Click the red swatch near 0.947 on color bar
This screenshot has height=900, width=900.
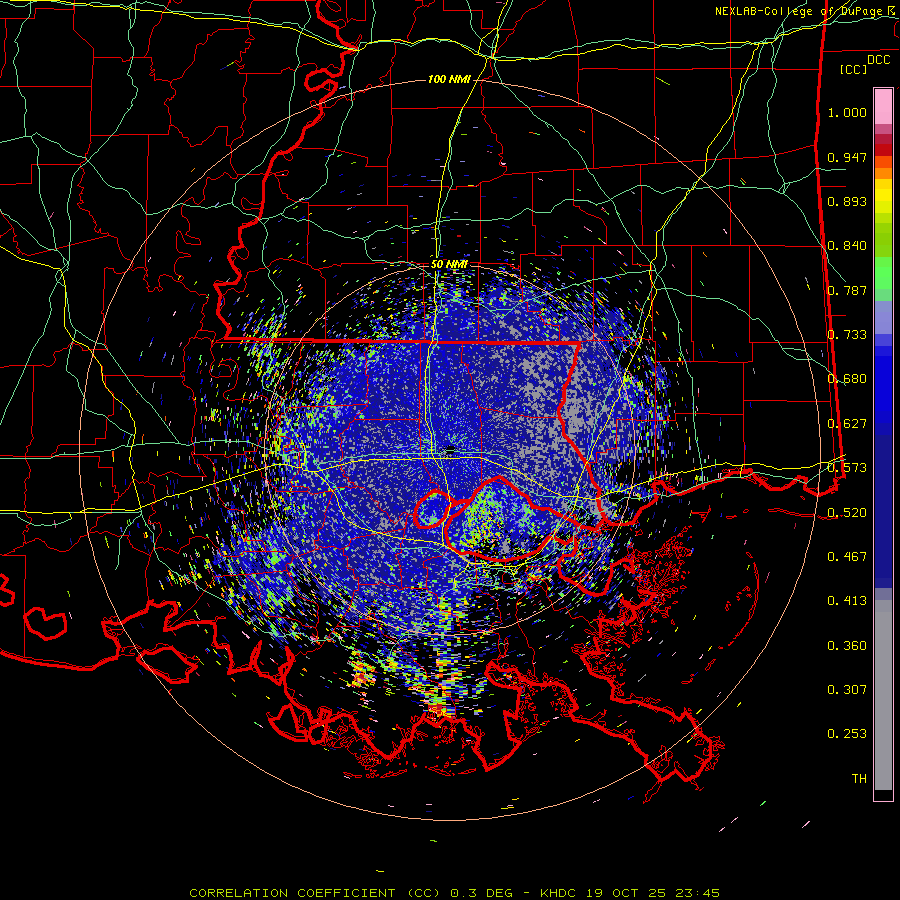pos(883,150)
